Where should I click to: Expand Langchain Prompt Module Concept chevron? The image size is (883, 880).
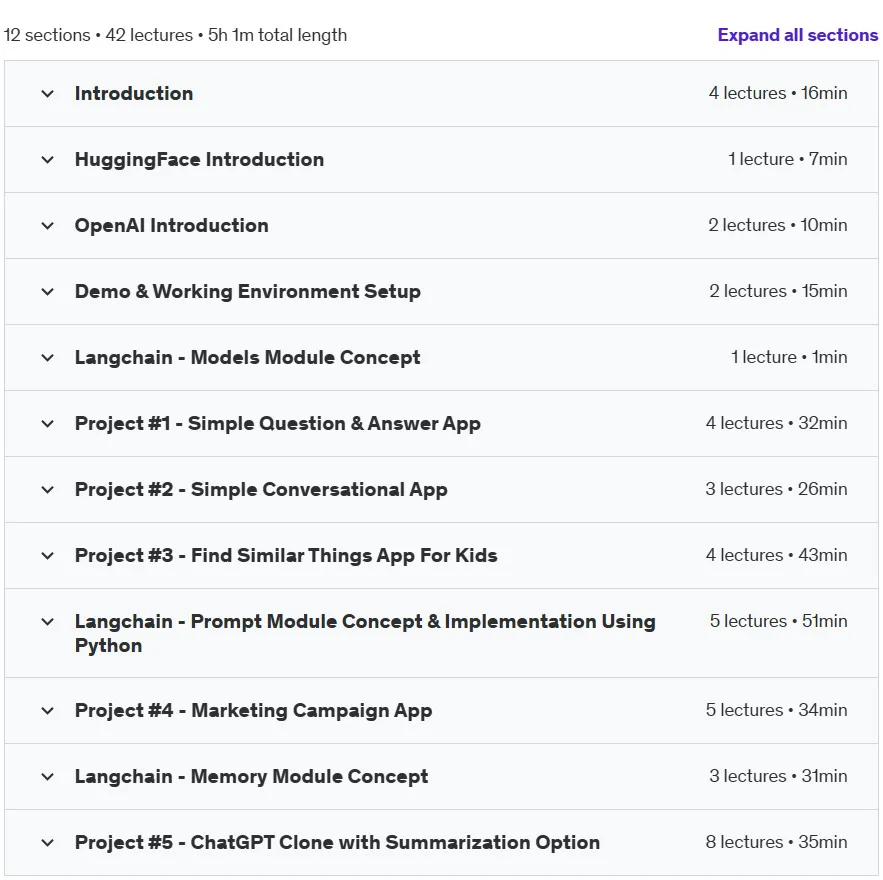[x=48, y=622]
